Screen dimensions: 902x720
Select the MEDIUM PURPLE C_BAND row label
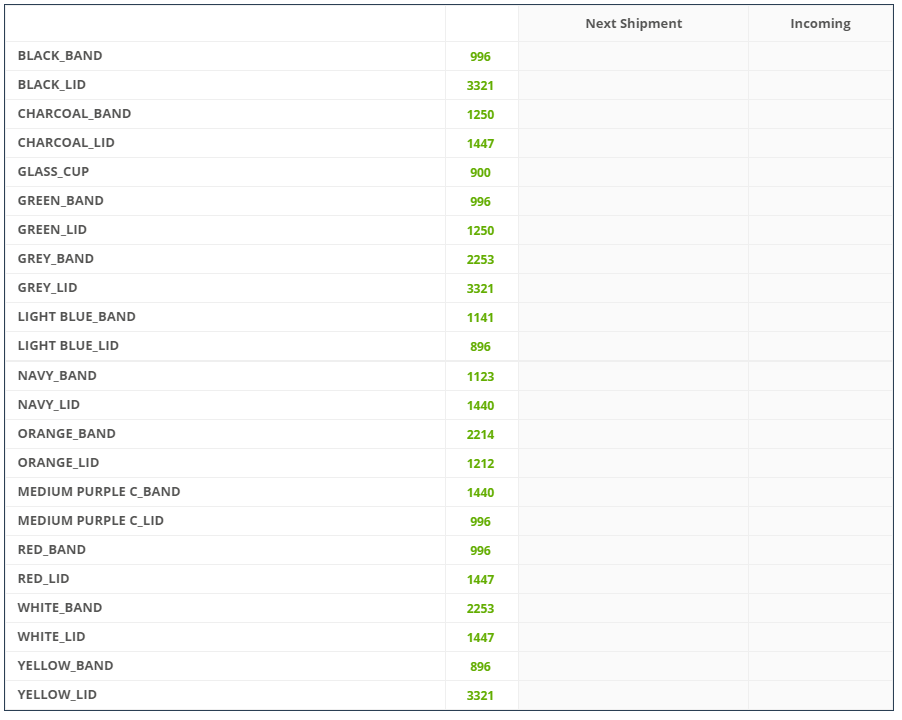[x=99, y=492]
